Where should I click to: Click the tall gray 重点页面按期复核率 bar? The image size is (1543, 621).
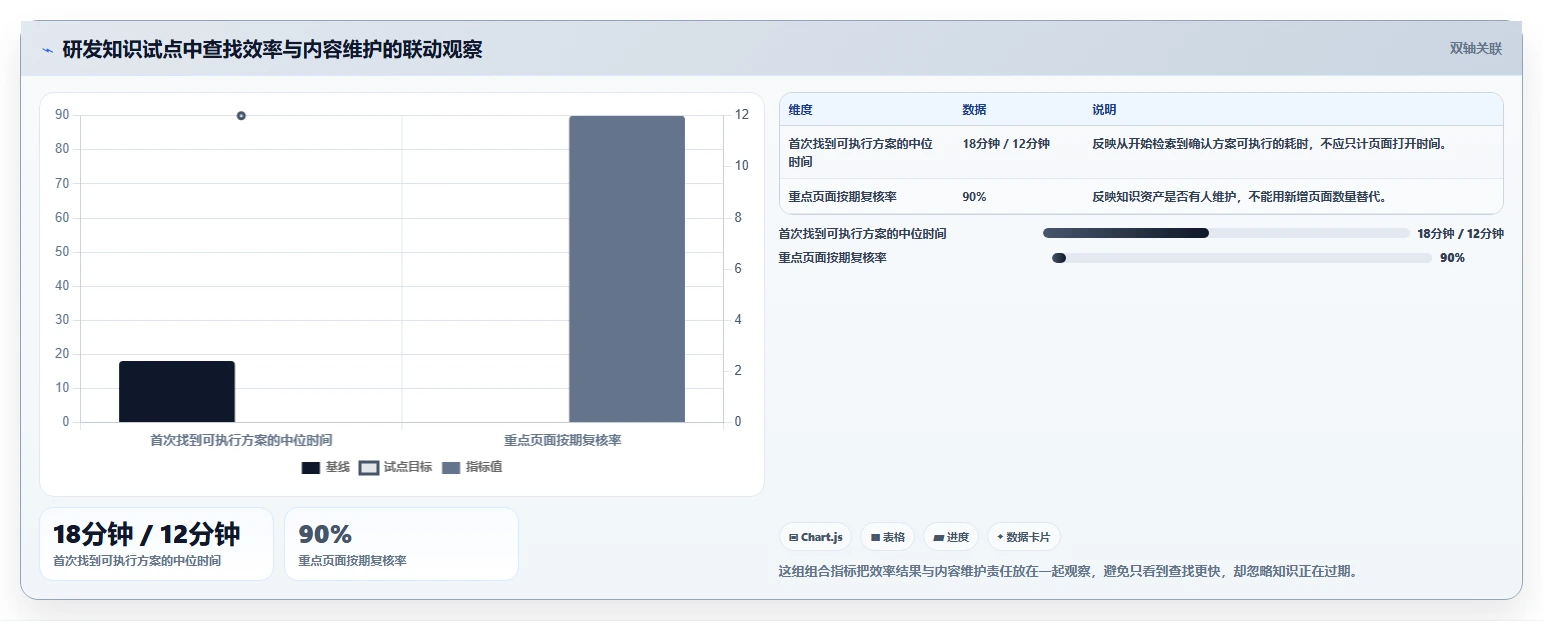click(x=627, y=269)
